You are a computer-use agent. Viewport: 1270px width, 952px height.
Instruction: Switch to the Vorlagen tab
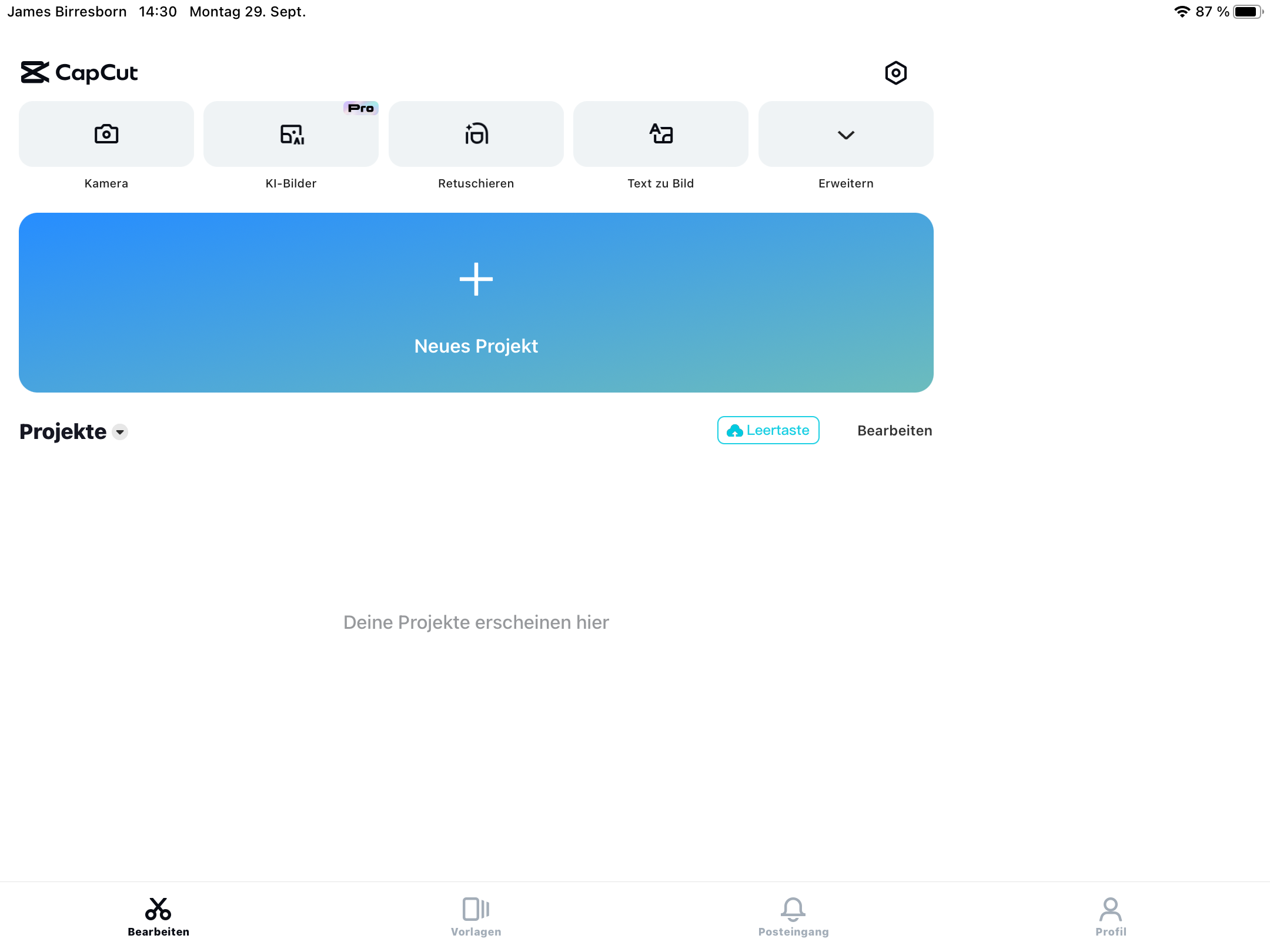click(476, 916)
